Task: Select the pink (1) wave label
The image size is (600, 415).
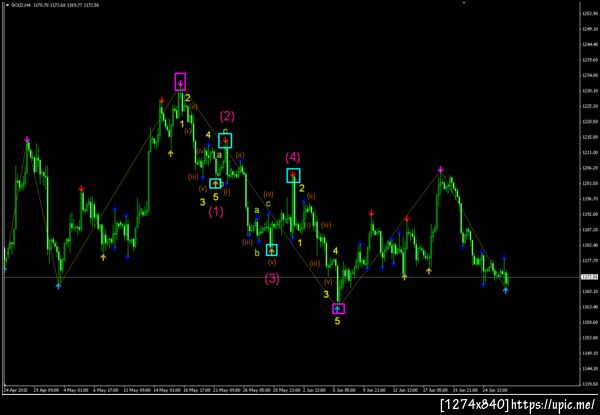Action: point(216,212)
